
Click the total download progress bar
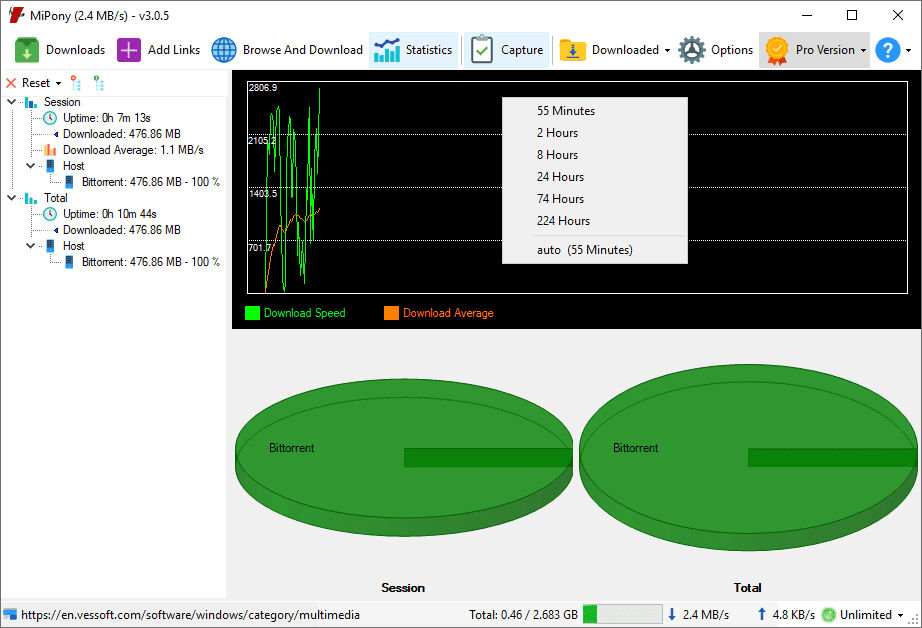click(x=623, y=614)
